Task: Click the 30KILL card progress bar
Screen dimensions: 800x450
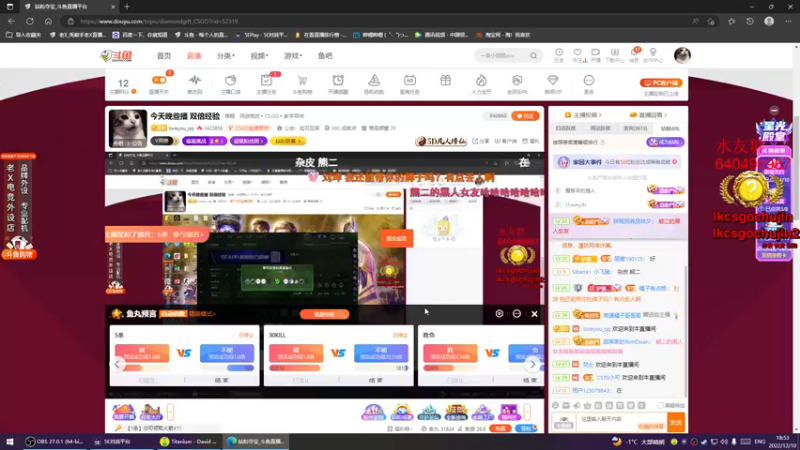Action: [x=338, y=367]
